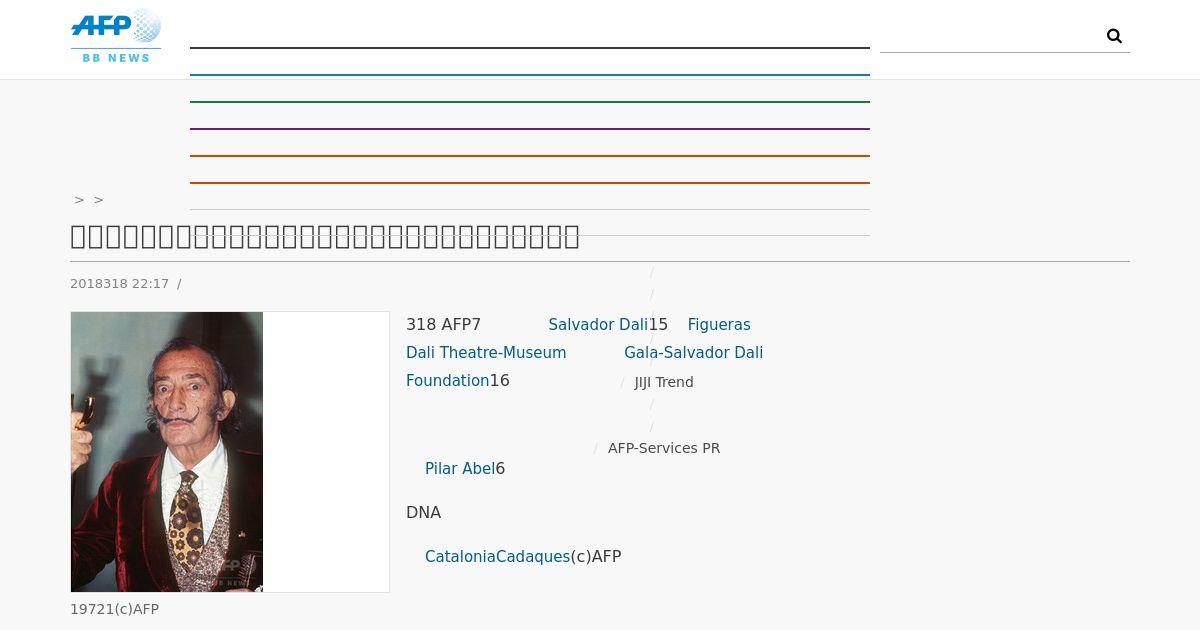
Task: Visit the Gala-Salvador Dali link
Action: pos(693,353)
